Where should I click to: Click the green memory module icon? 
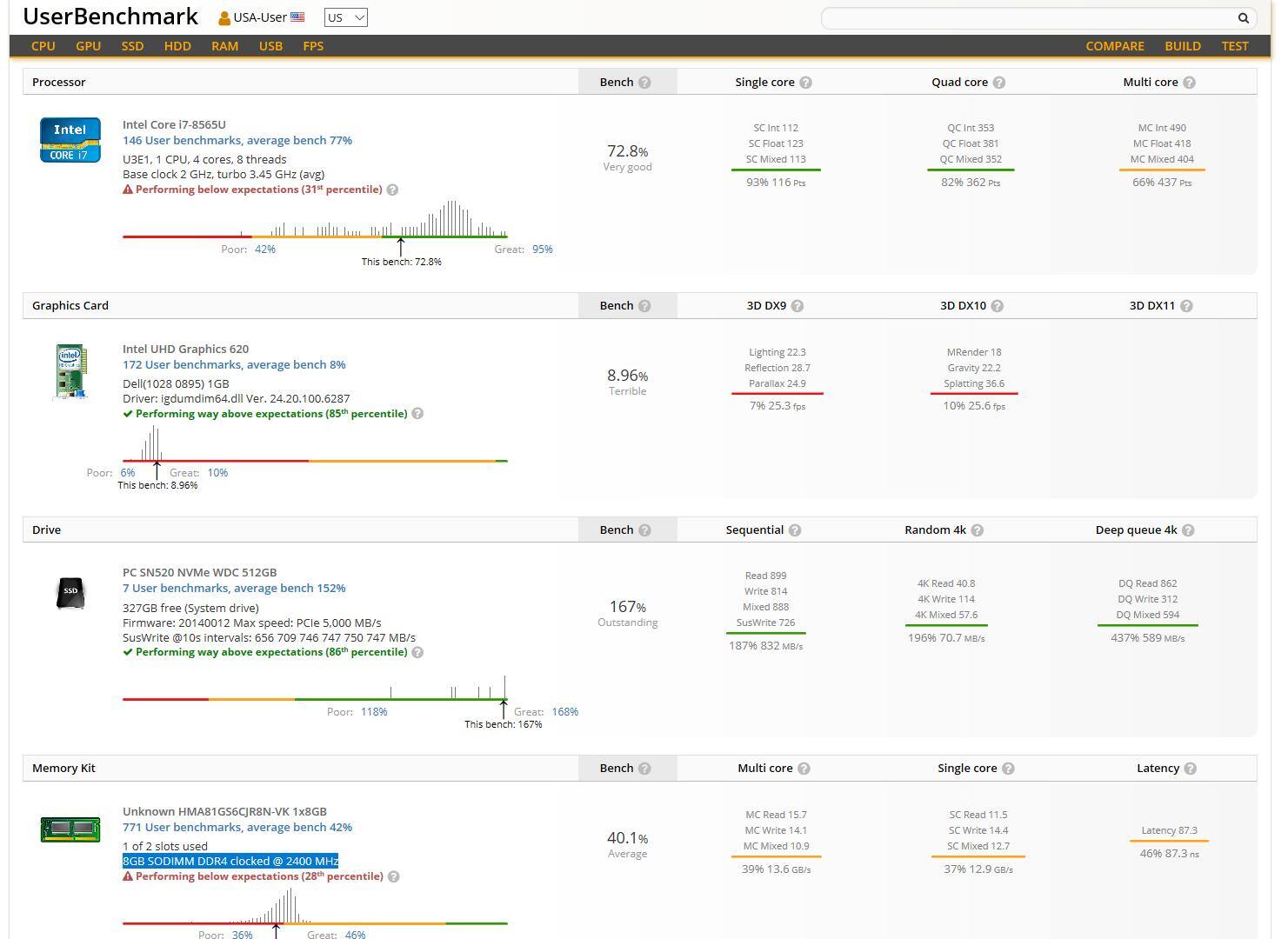pos(70,829)
